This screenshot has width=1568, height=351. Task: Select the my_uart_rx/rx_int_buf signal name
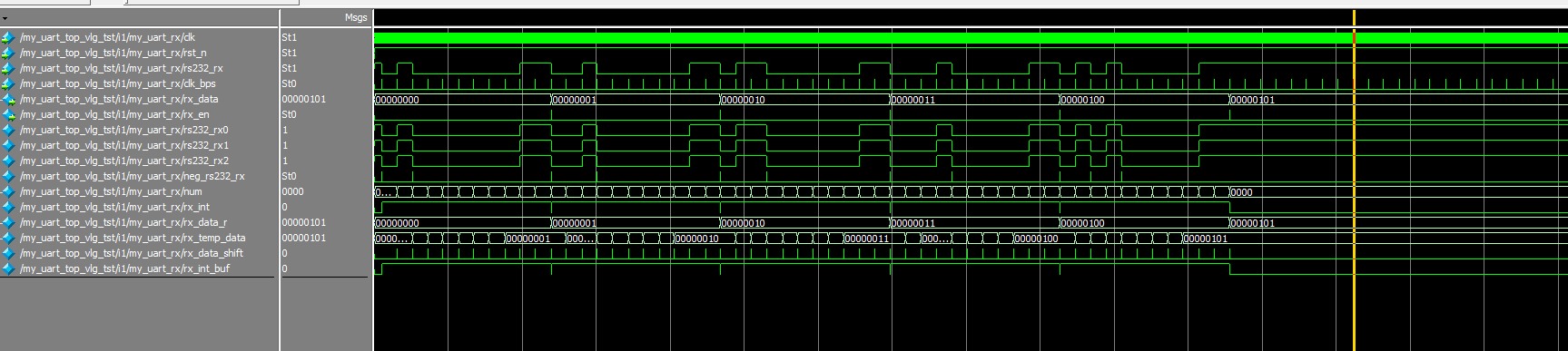(x=124, y=268)
